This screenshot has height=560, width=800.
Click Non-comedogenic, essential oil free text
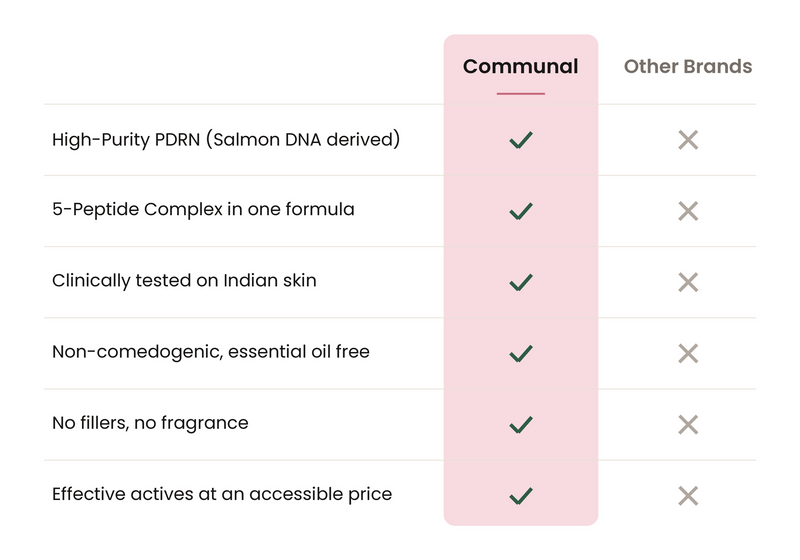coord(211,352)
